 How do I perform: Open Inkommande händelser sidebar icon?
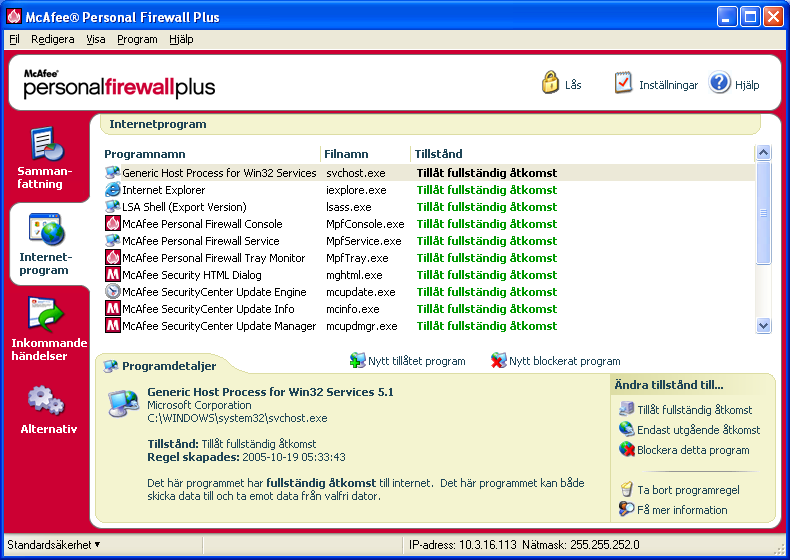point(46,315)
